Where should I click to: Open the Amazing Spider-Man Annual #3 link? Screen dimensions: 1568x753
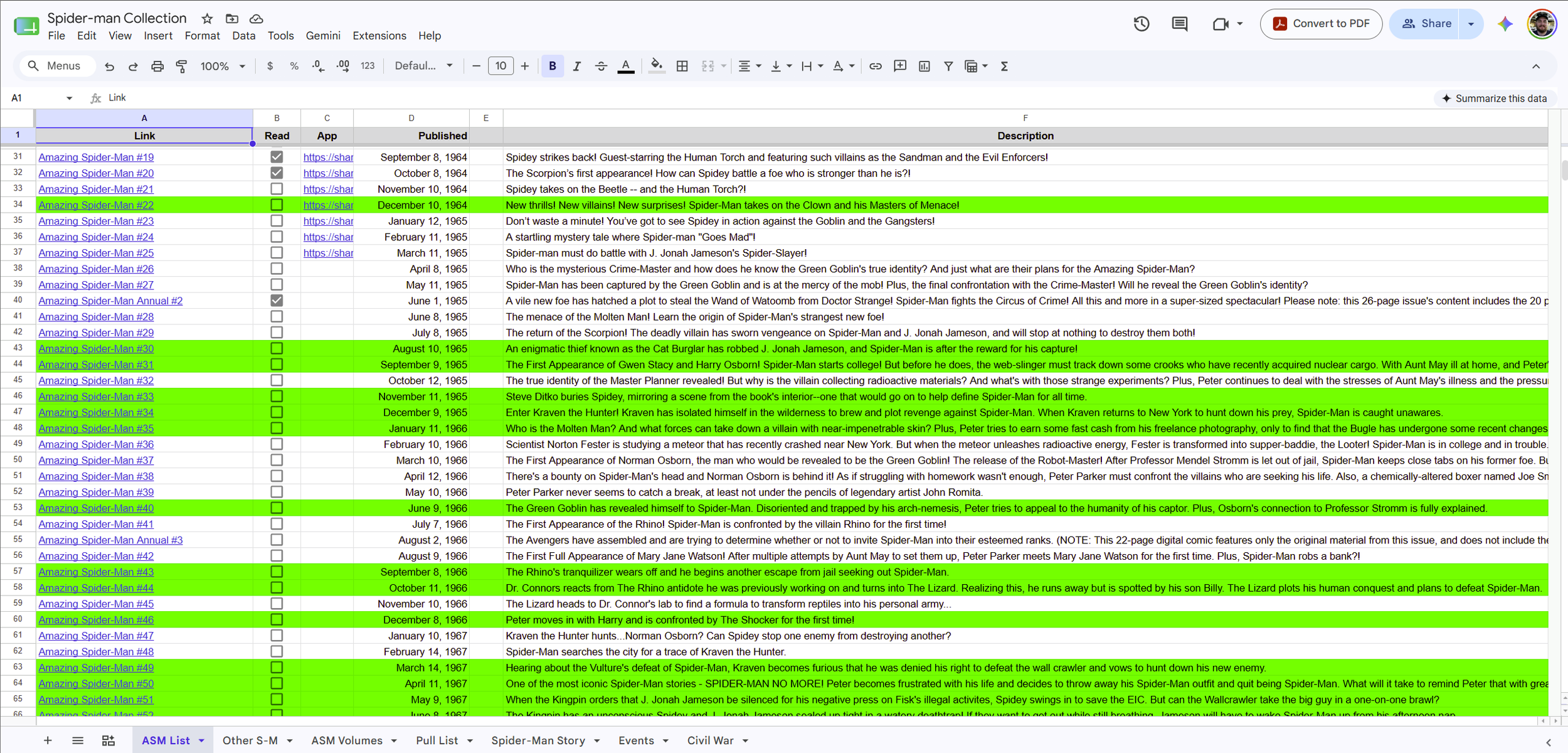[110, 540]
